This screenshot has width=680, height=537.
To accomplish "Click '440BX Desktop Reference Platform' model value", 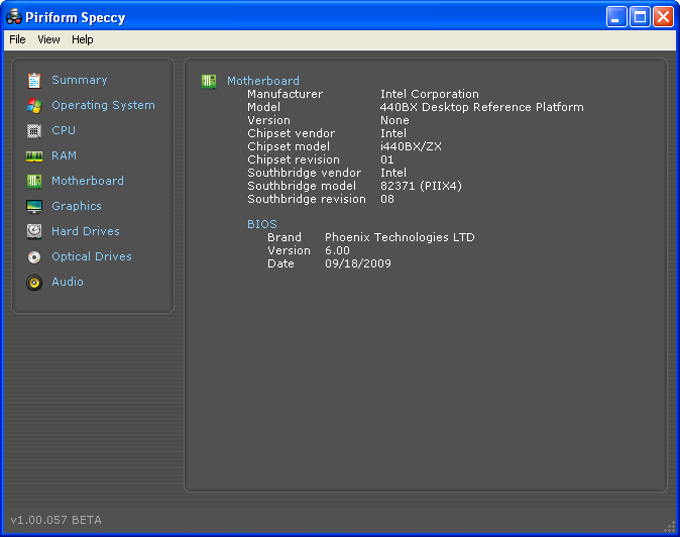I will (x=482, y=107).
